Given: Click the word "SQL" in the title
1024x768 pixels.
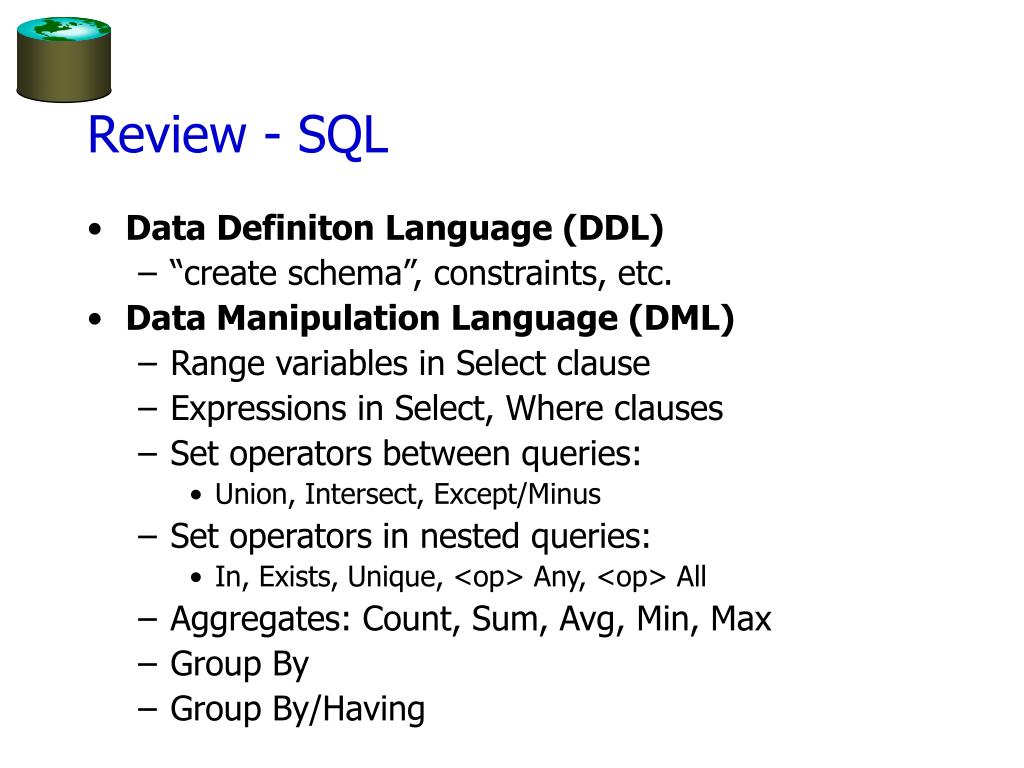Looking at the screenshot, I should point(343,136).
